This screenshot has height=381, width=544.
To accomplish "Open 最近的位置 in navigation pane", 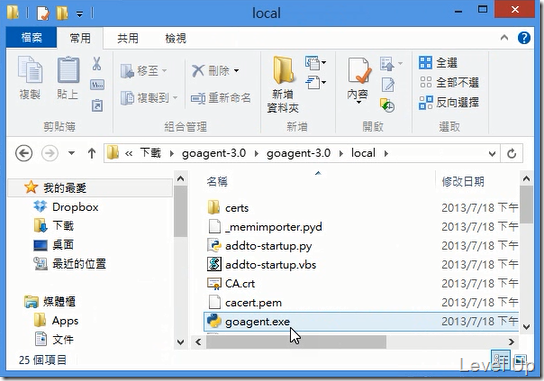I will point(69,264).
